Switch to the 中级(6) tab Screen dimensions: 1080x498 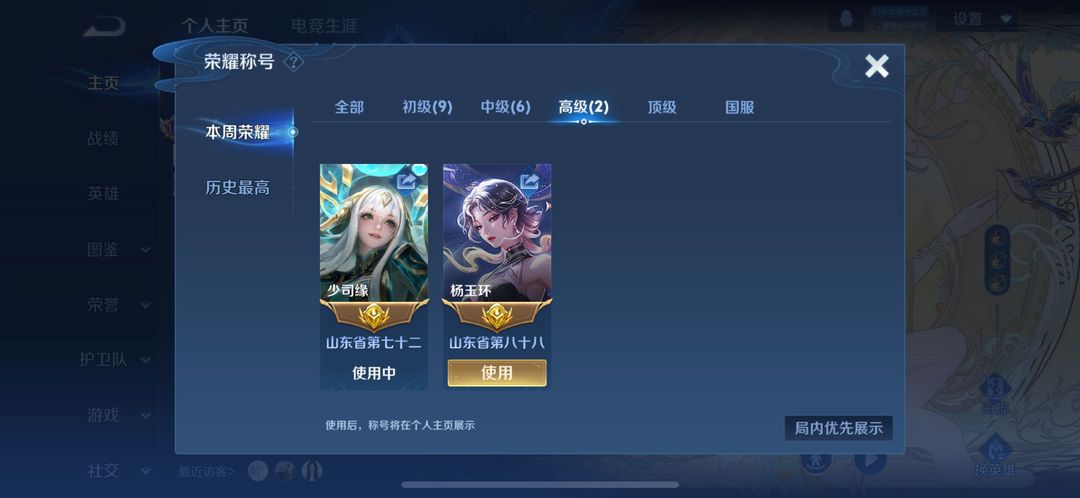point(506,107)
